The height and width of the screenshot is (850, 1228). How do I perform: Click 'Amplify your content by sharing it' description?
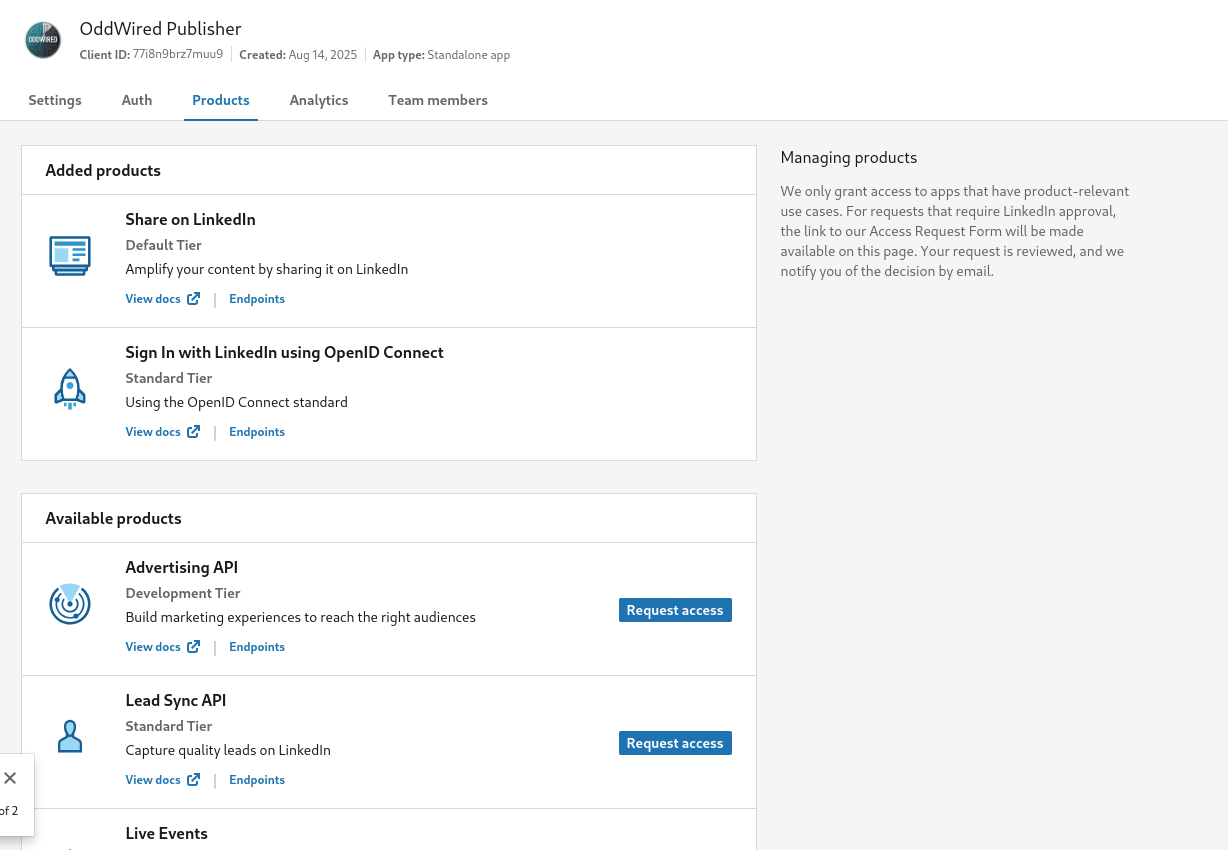click(266, 270)
